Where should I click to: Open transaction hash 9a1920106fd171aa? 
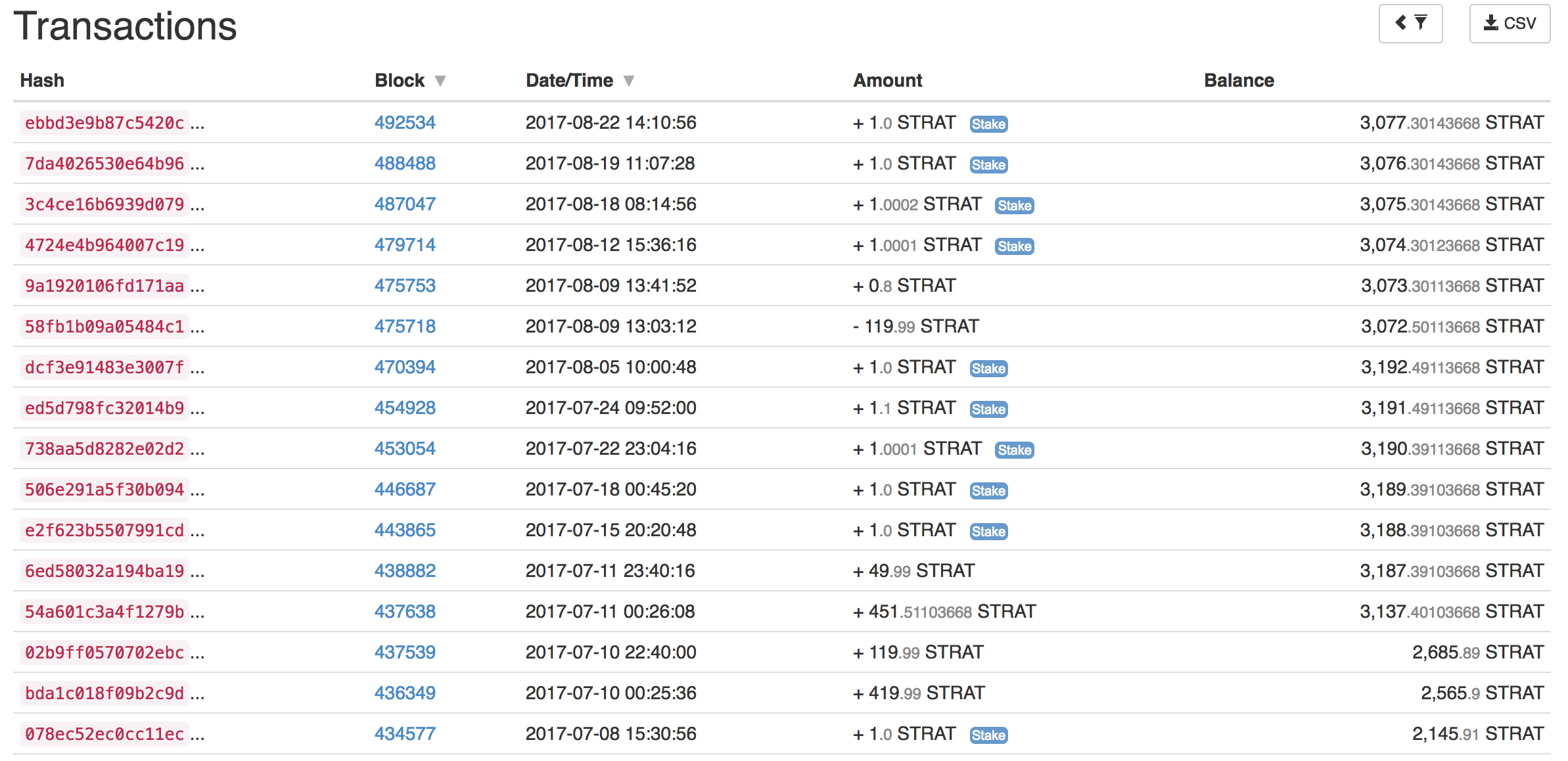coord(104,286)
